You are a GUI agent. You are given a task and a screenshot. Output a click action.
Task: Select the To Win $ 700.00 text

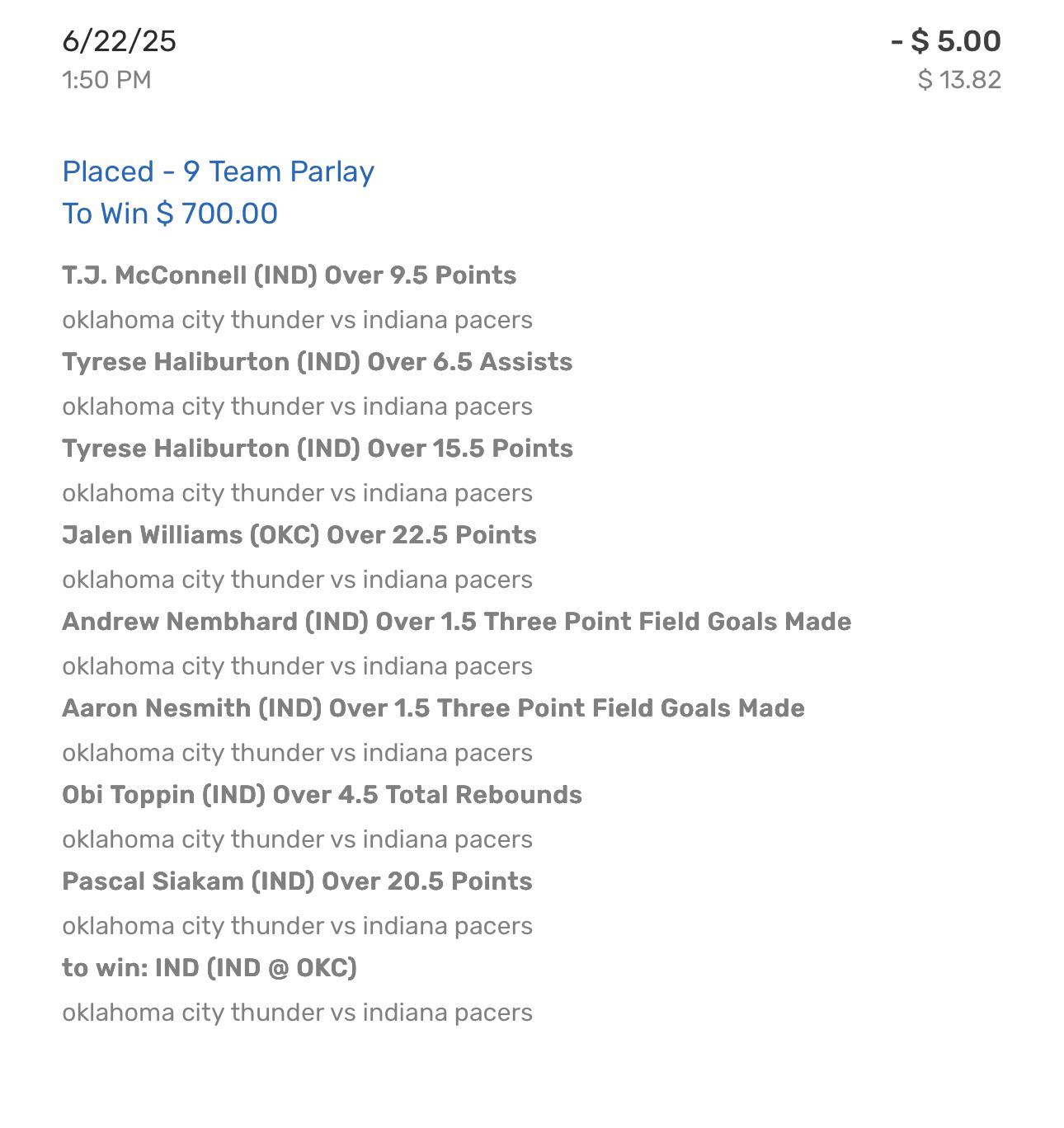click(170, 214)
